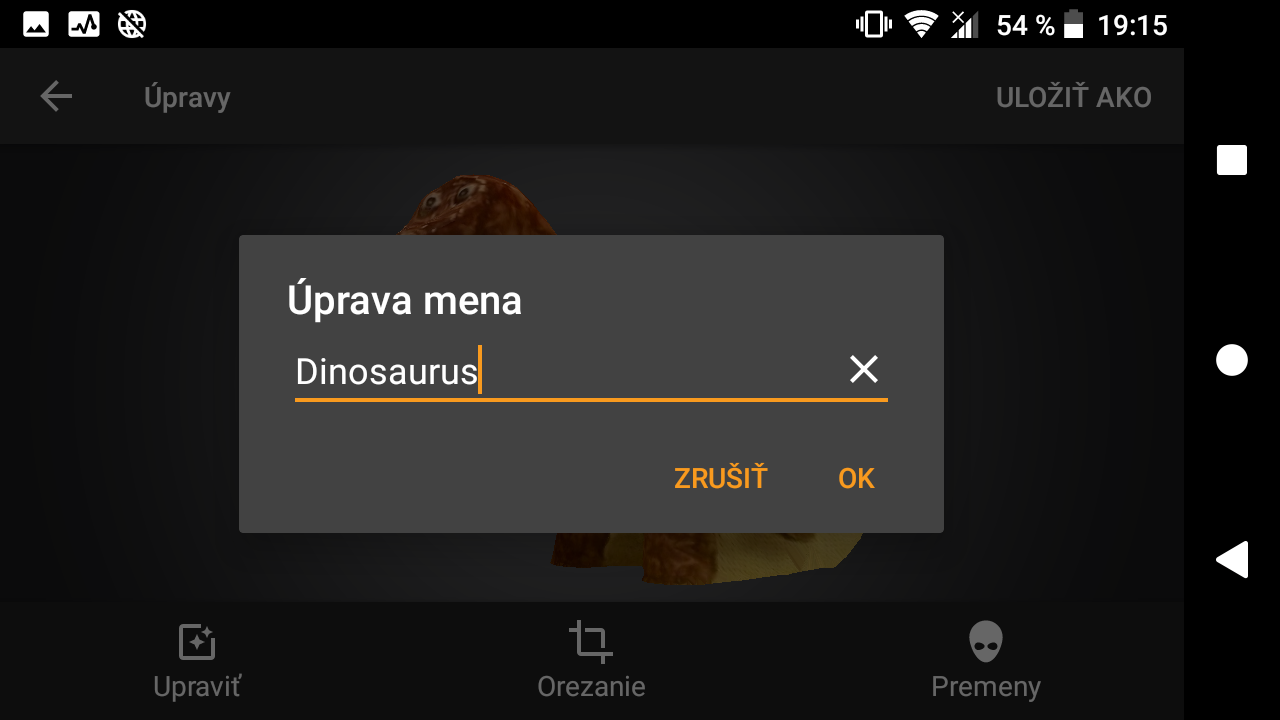Screen dimensions: 1280x720
Task: Switch to the Premeny tab label
Action: tap(986, 687)
